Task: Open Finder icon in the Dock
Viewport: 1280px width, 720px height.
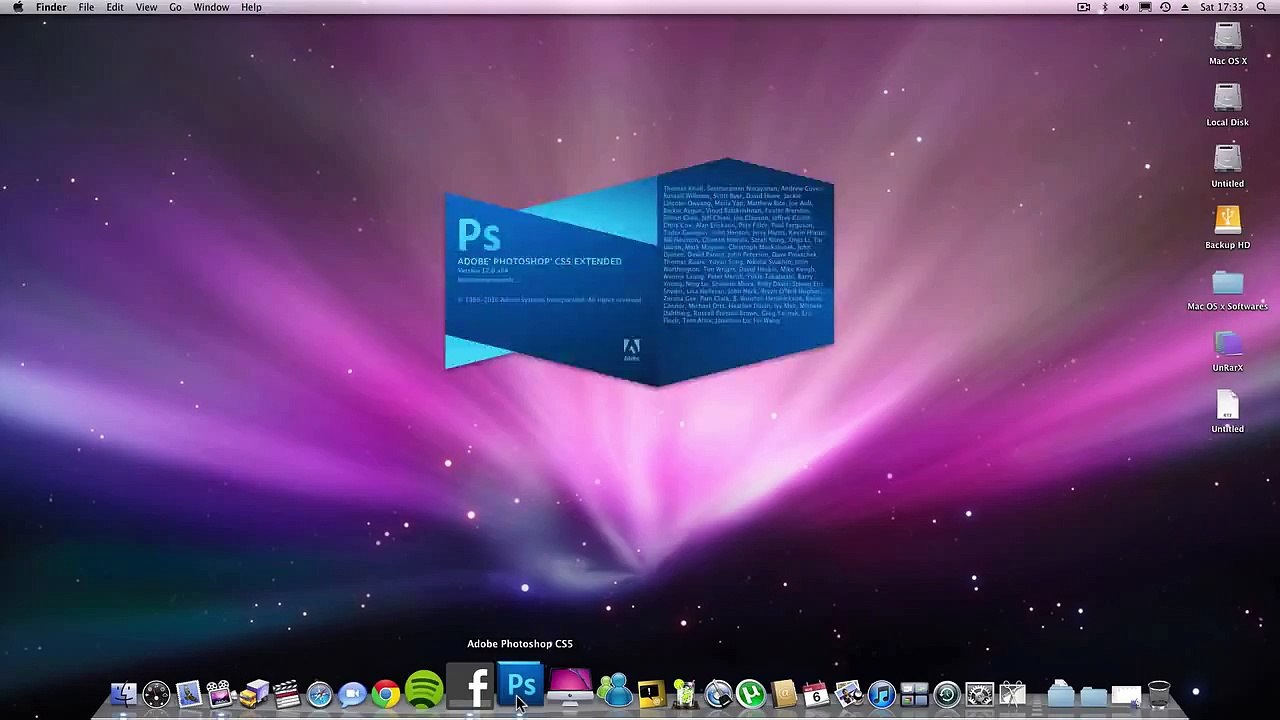Action: tap(123, 694)
